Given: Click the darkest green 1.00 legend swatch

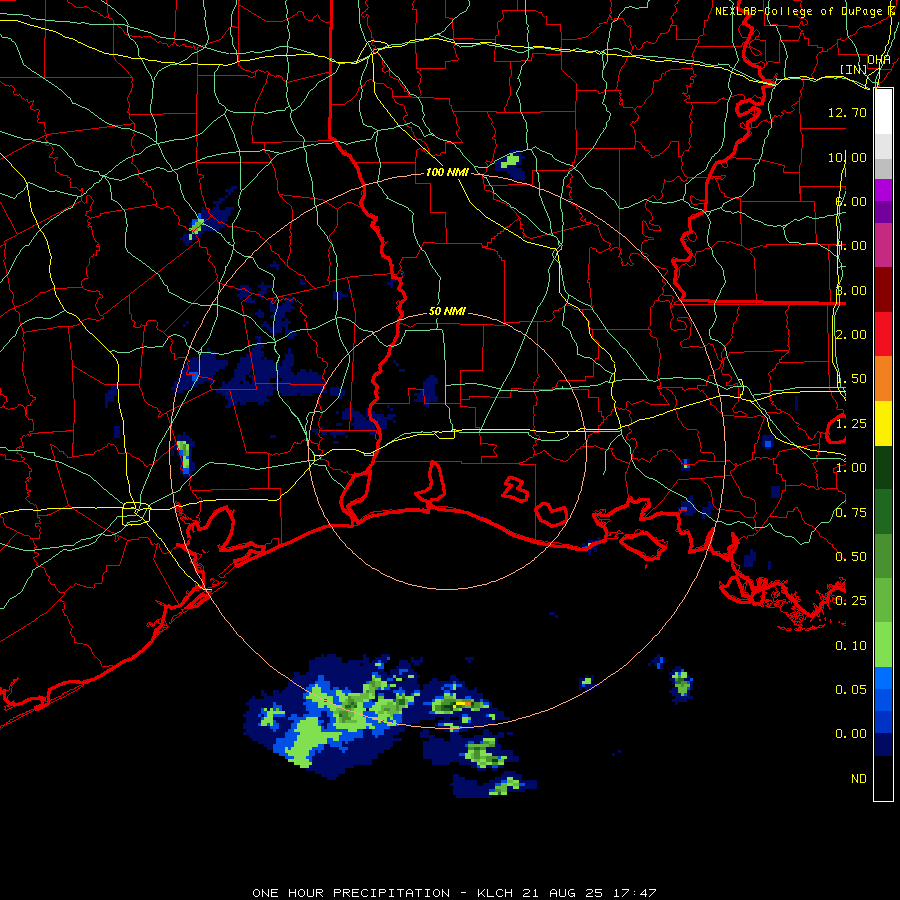Looking at the screenshot, I should pyautogui.click(x=883, y=467).
